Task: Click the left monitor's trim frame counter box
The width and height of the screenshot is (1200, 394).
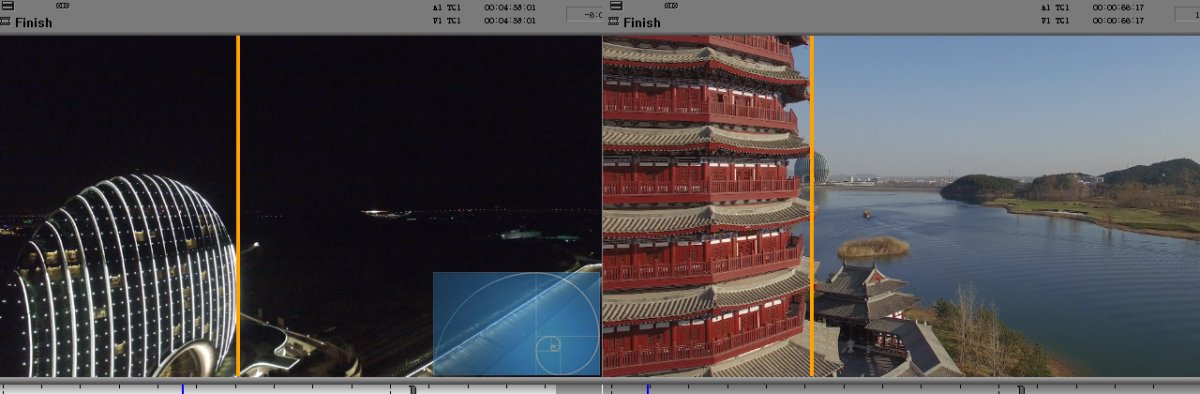Action: (x=584, y=15)
